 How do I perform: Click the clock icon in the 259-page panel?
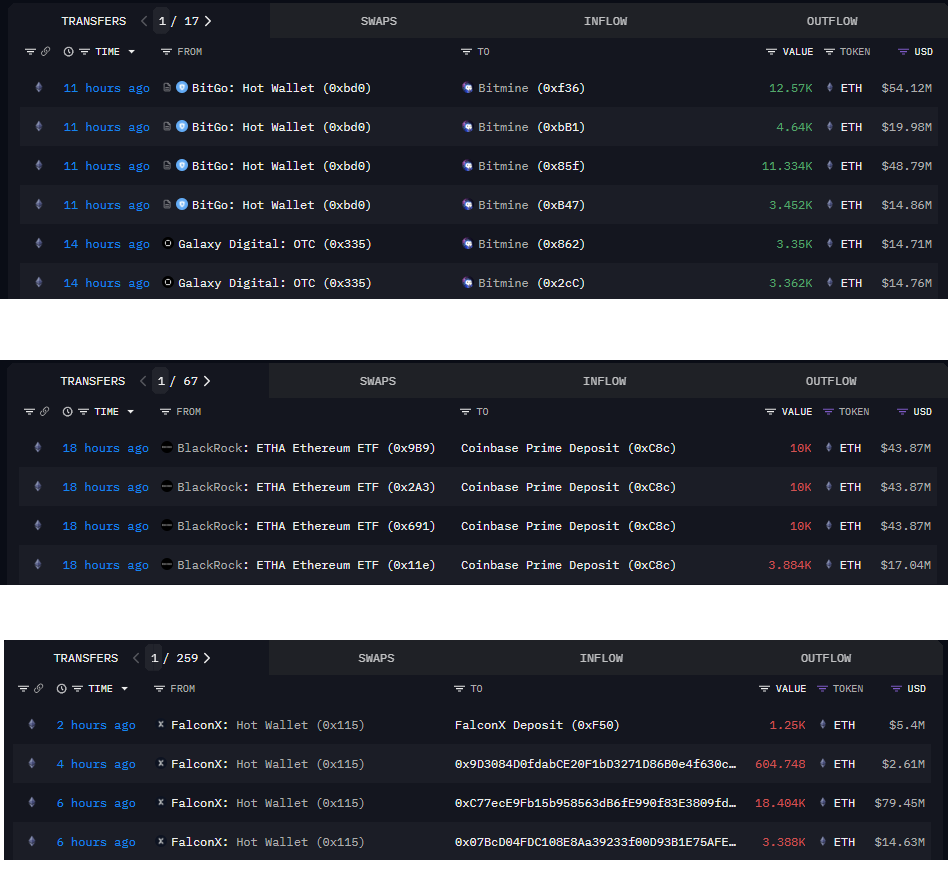click(x=61, y=689)
